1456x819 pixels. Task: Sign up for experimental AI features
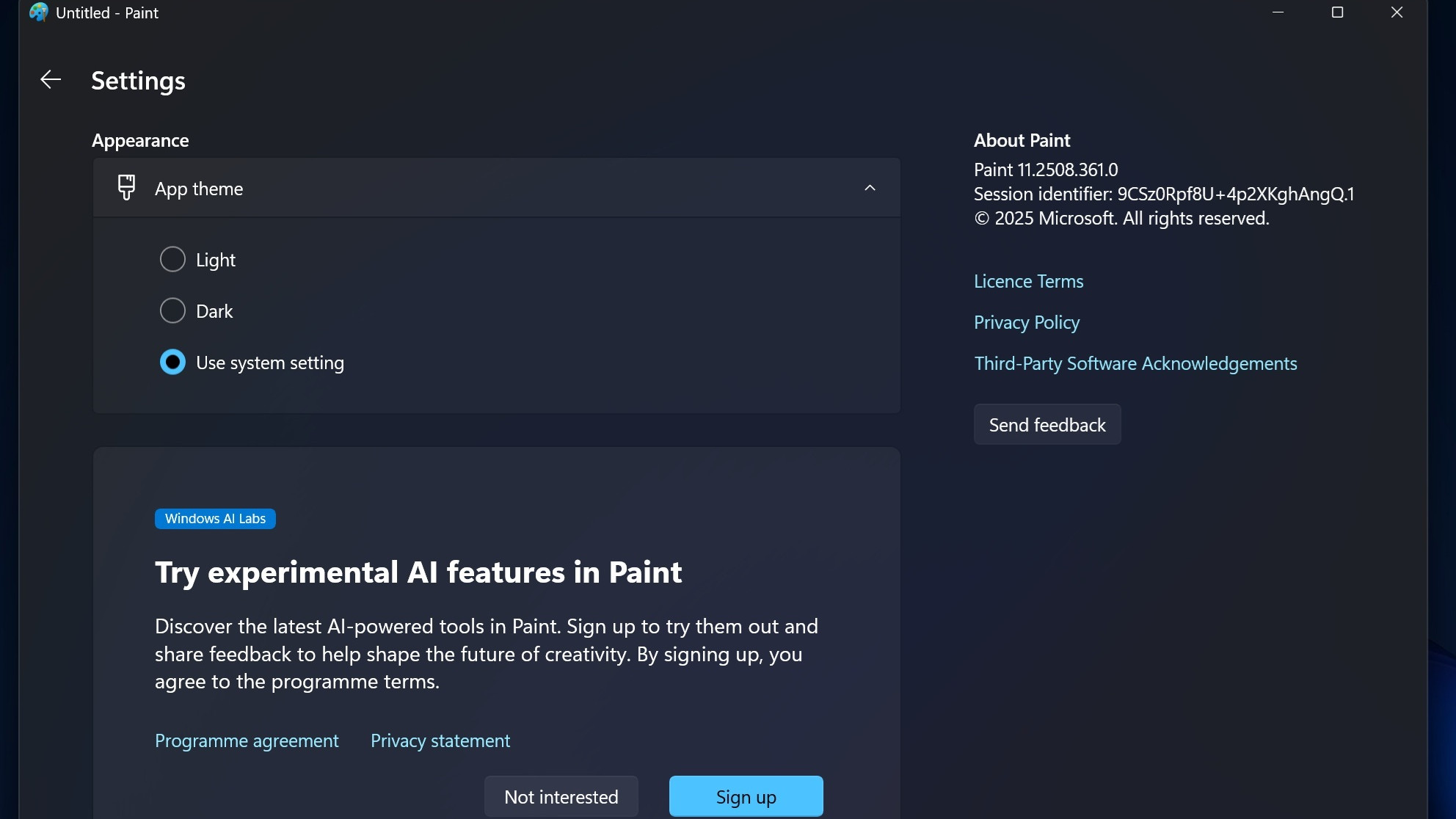pos(746,796)
